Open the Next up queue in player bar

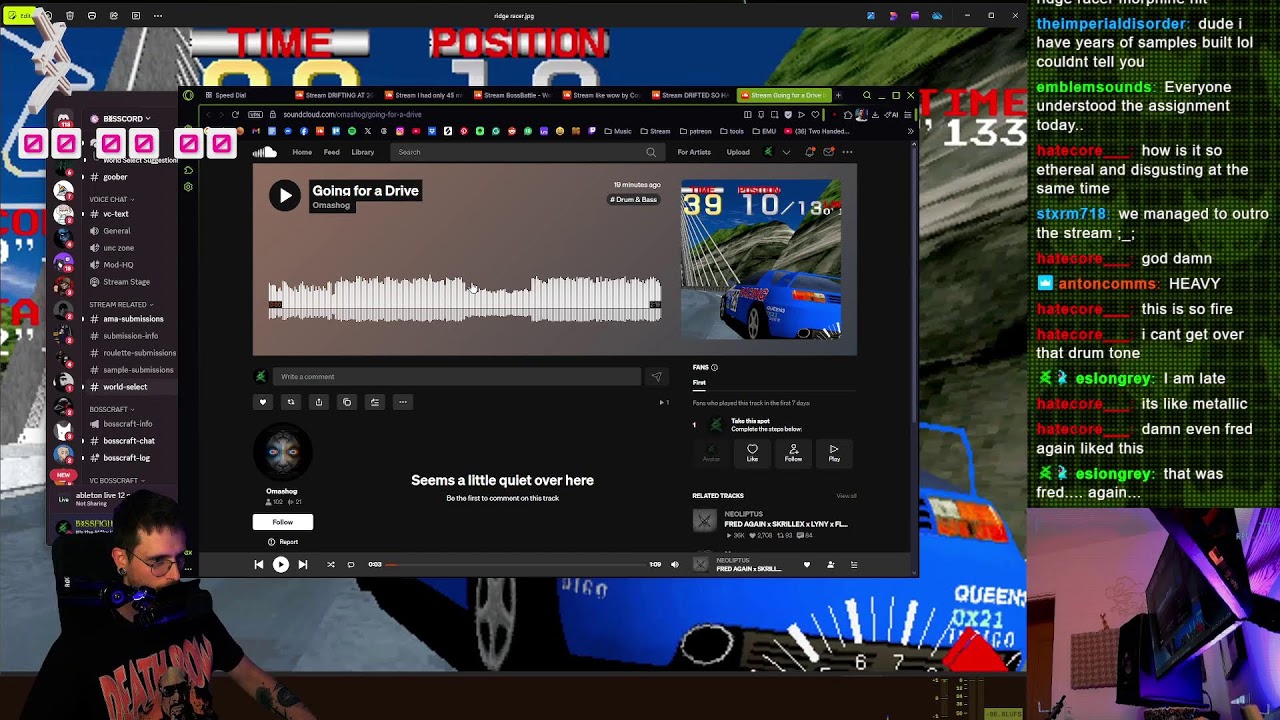854,565
